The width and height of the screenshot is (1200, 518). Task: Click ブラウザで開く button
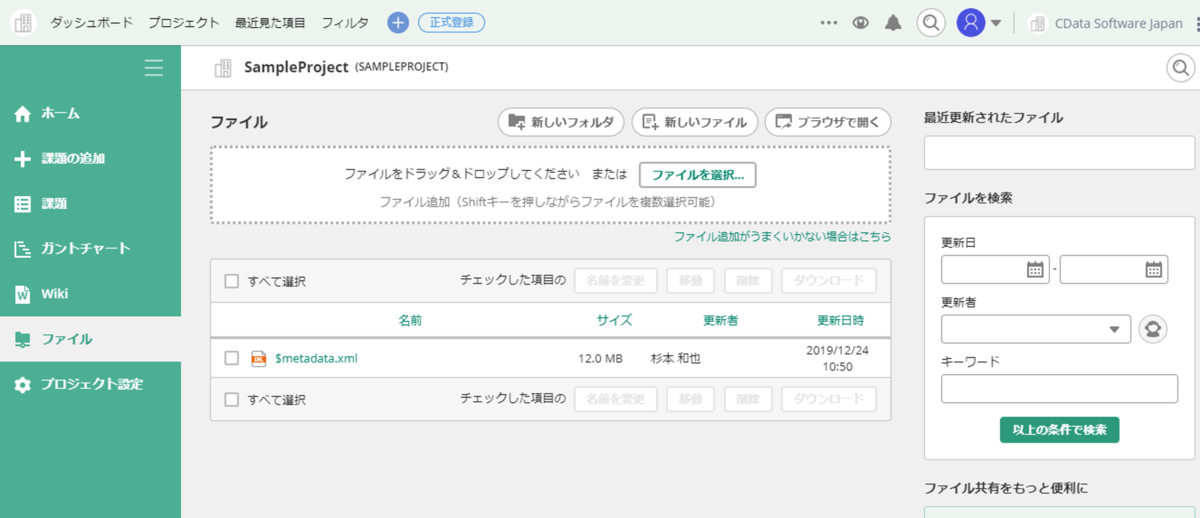tap(828, 122)
